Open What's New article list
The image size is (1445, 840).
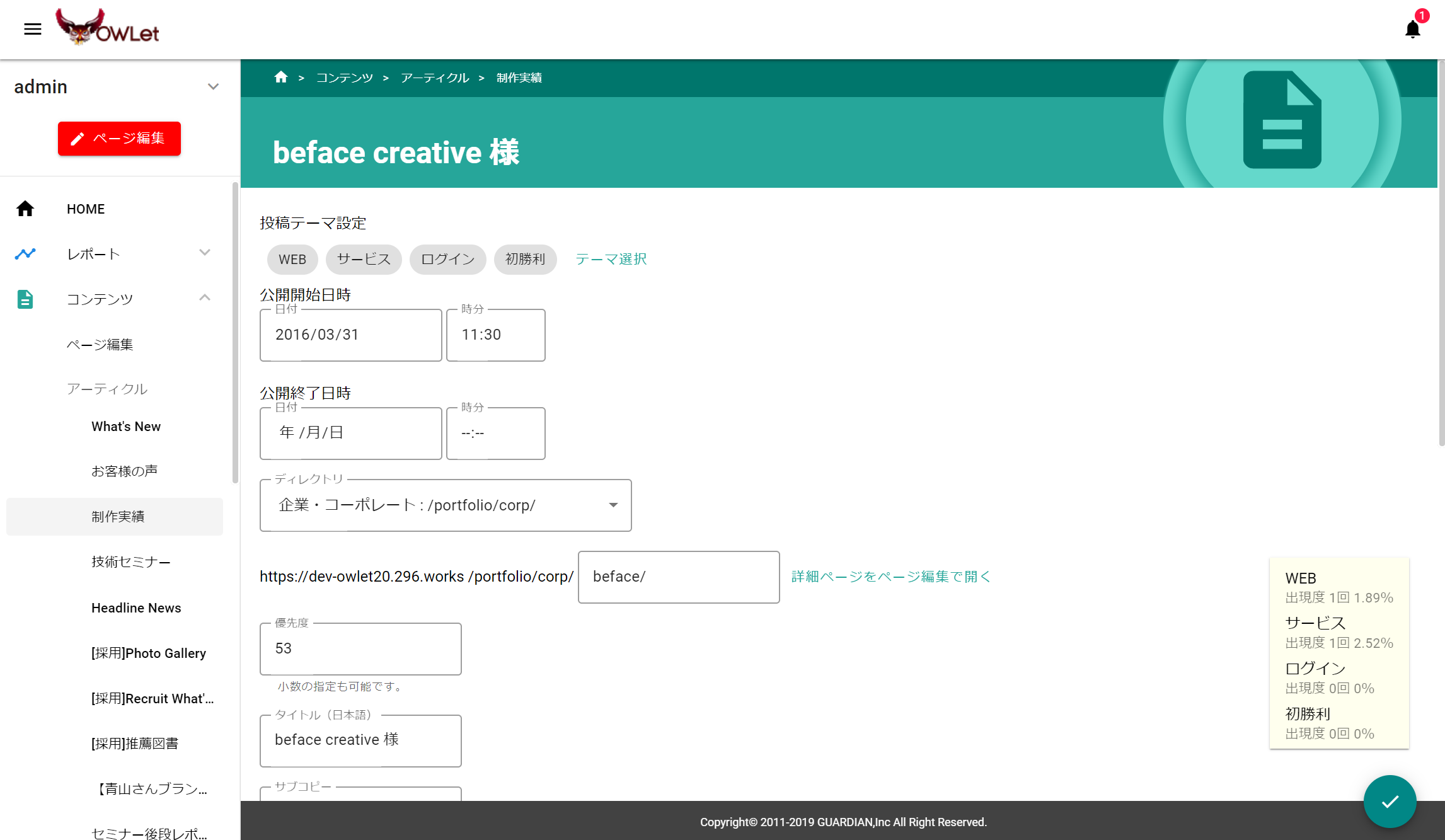coord(126,427)
